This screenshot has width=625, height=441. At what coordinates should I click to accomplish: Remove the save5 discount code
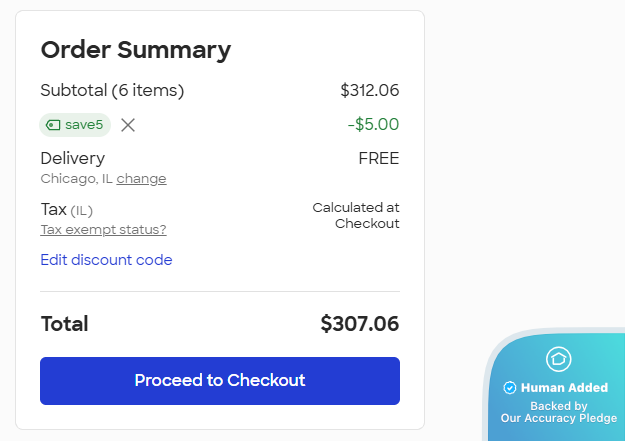click(x=128, y=125)
